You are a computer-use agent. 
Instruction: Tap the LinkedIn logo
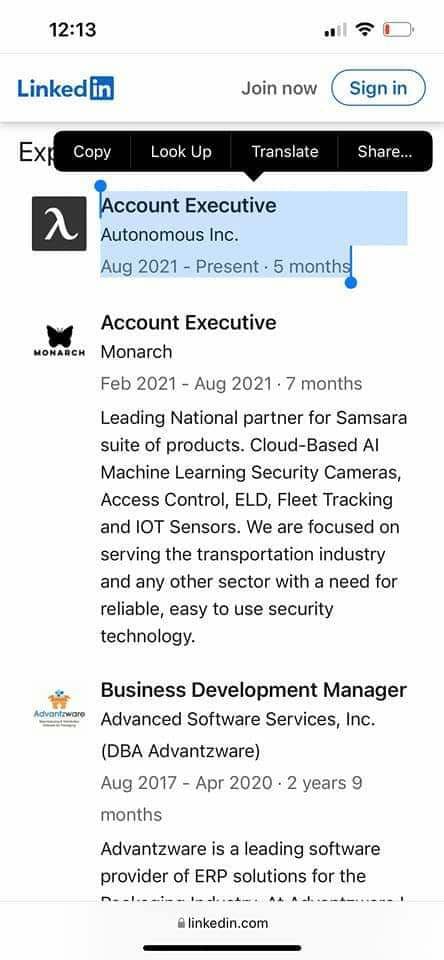[66, 89]
